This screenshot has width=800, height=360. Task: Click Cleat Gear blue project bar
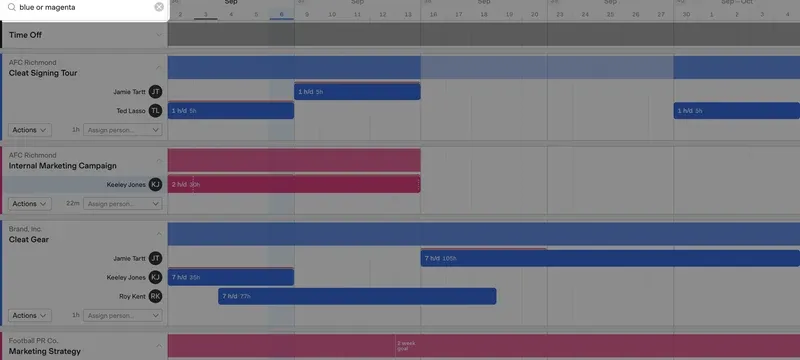coord(484,234)
